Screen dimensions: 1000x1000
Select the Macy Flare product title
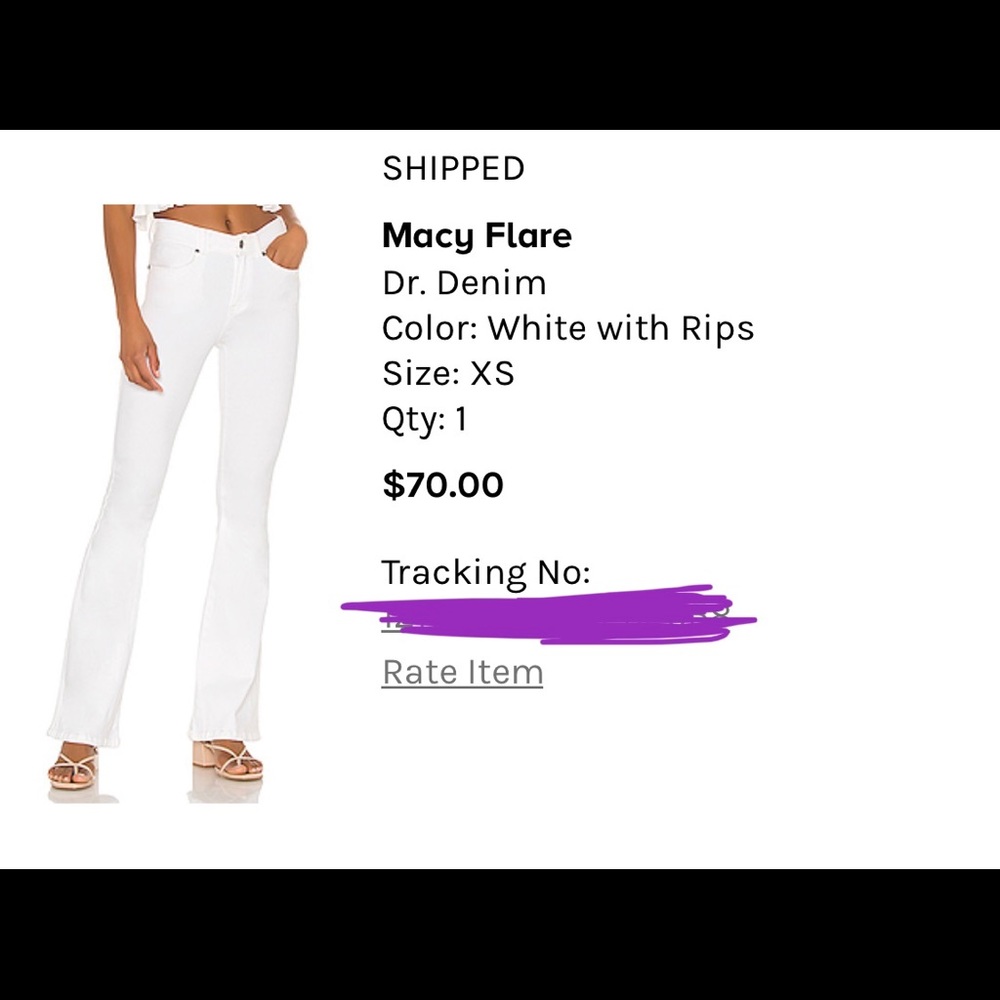(476, 236)
